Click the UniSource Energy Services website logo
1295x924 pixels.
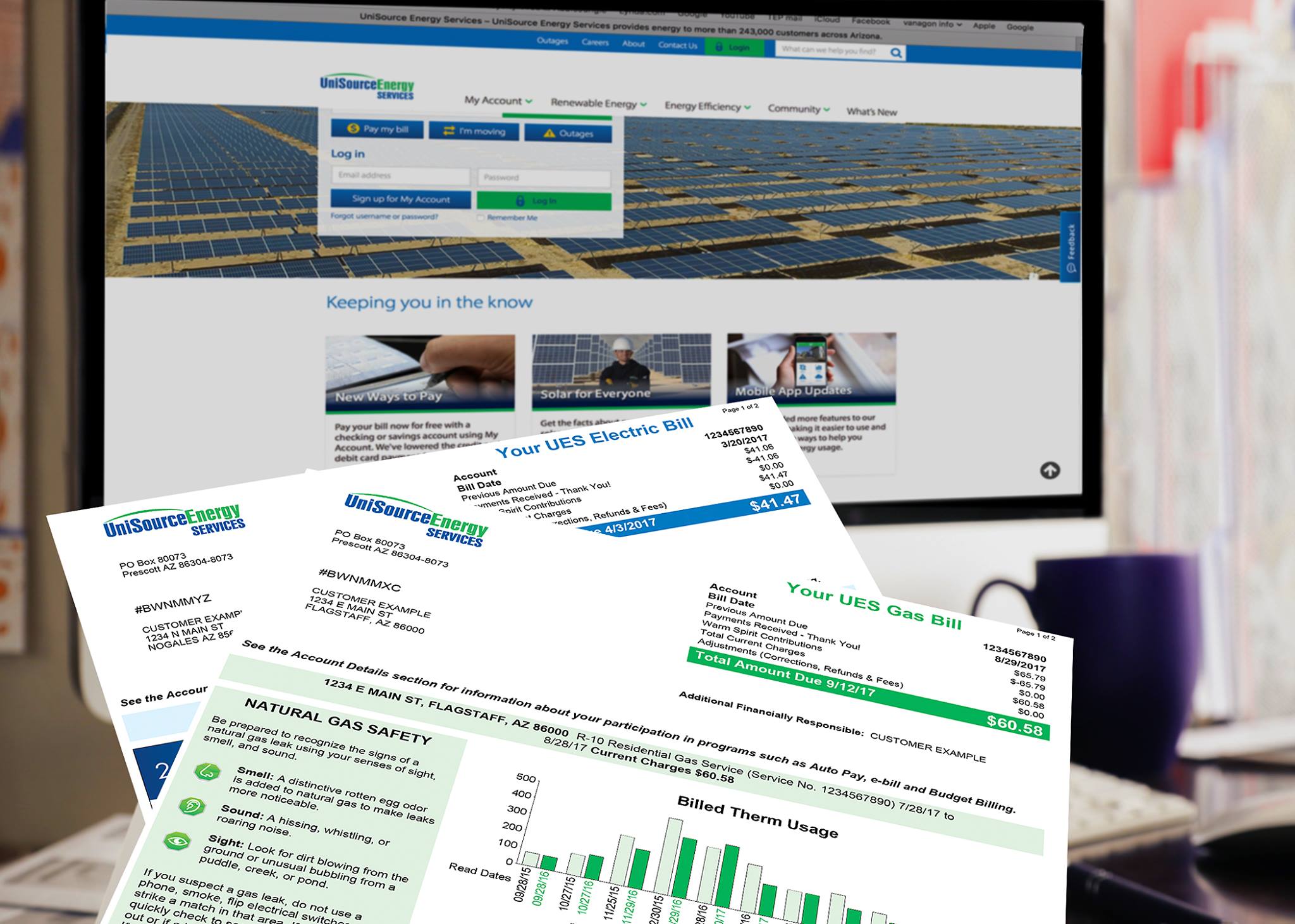pyautogui.click(x=367, y=87)
